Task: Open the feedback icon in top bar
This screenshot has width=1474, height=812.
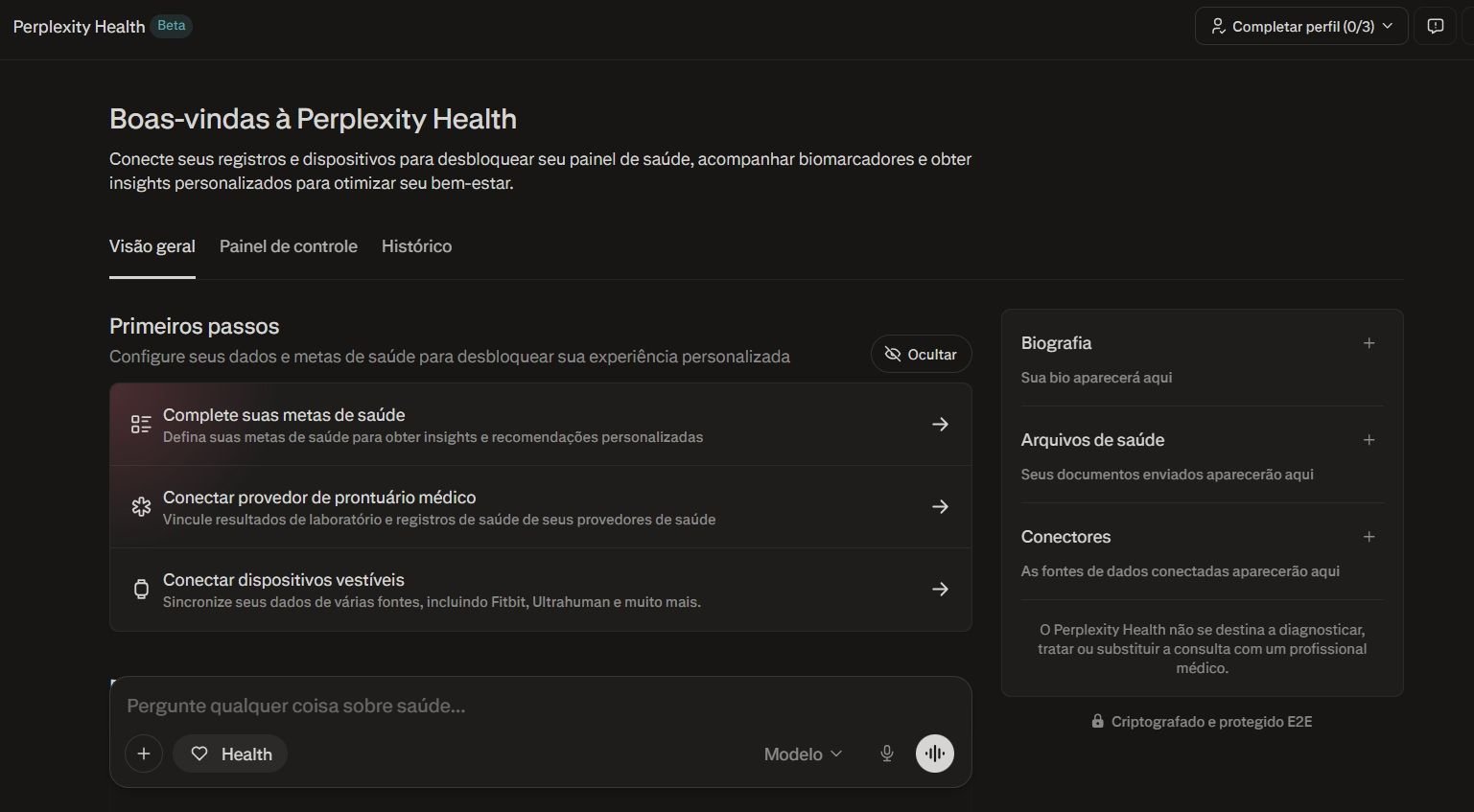Action: [x=1435, y=27]
